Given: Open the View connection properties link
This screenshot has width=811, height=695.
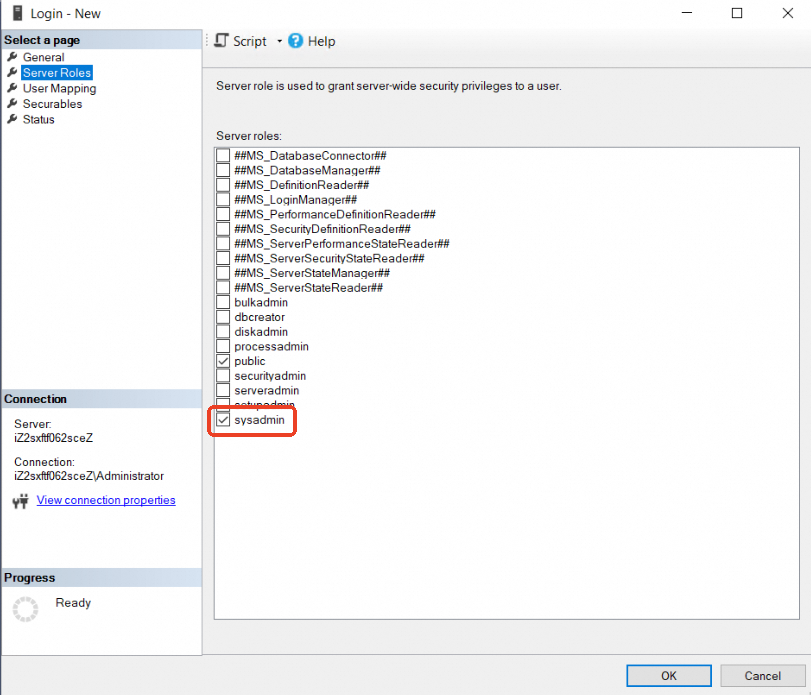Looking at the screenshot, I should [106, 500].
